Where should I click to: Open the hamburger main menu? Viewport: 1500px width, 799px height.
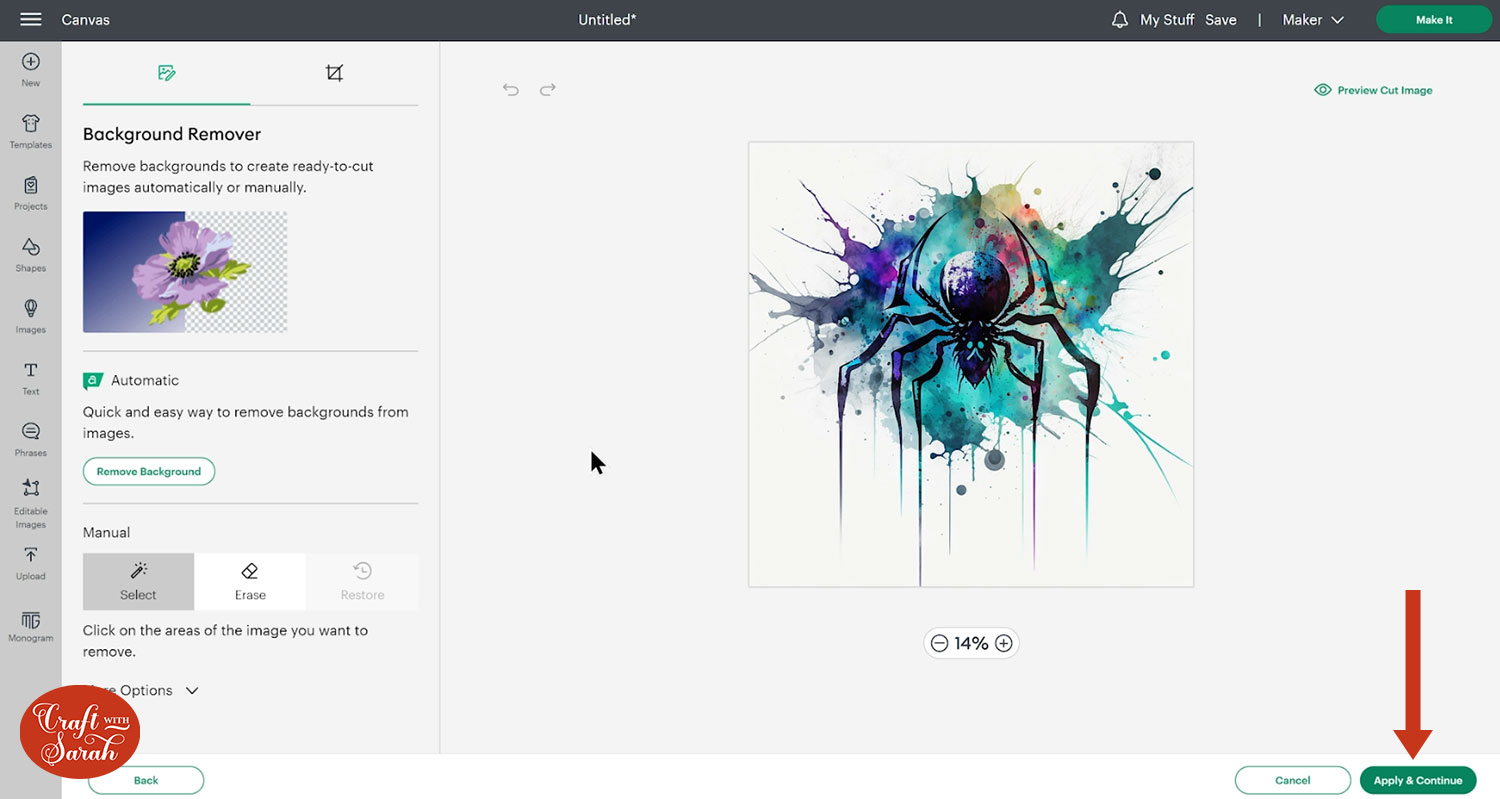click(x=30, y=20)
